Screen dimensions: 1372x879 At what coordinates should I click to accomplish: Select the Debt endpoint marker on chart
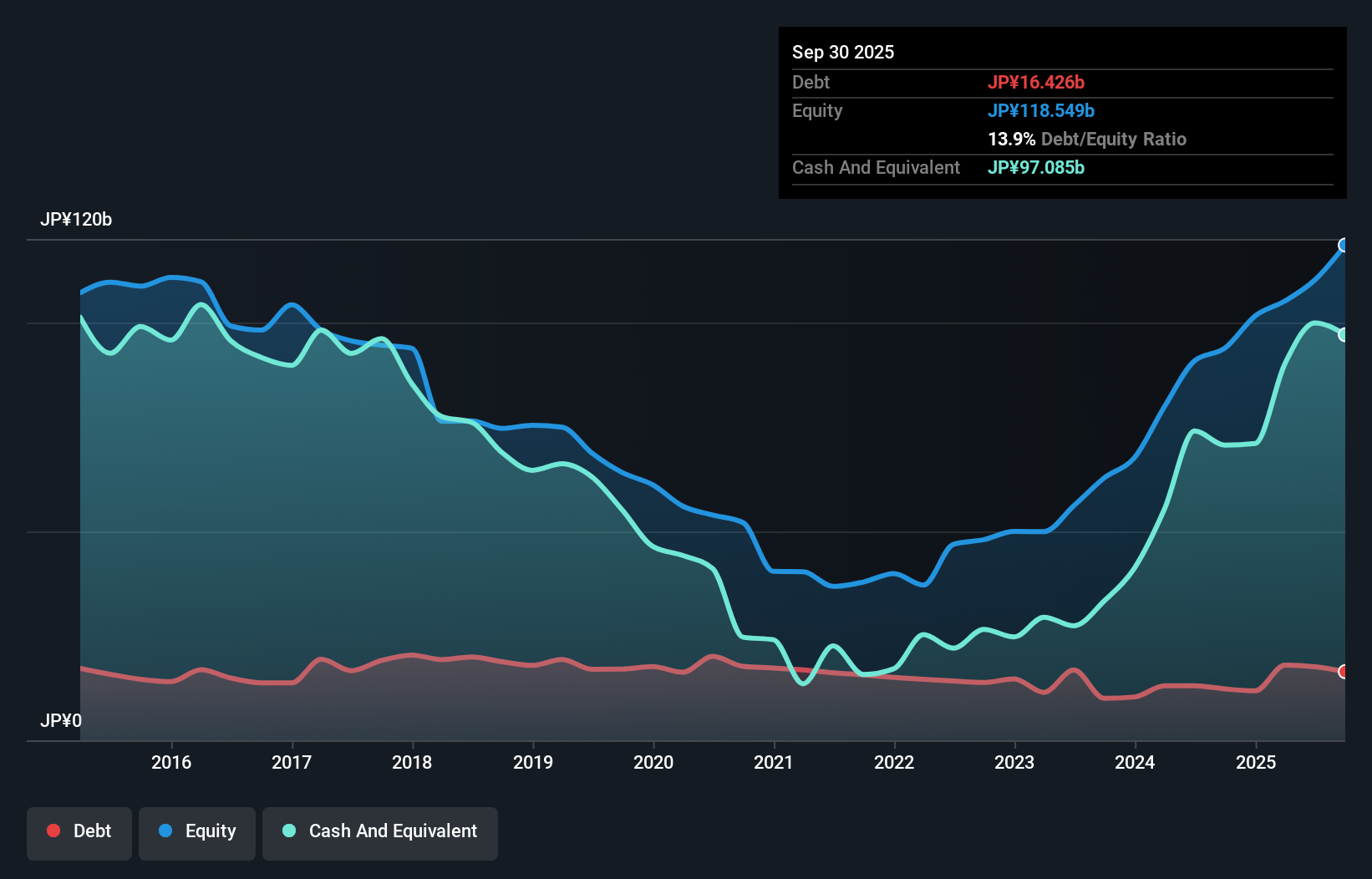(1344, 672)
